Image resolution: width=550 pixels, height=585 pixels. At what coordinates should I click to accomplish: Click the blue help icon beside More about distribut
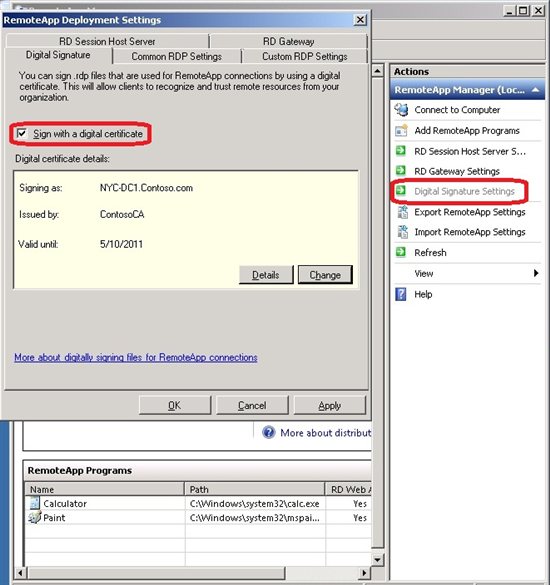pyautogui.click(x=268, y=432)
